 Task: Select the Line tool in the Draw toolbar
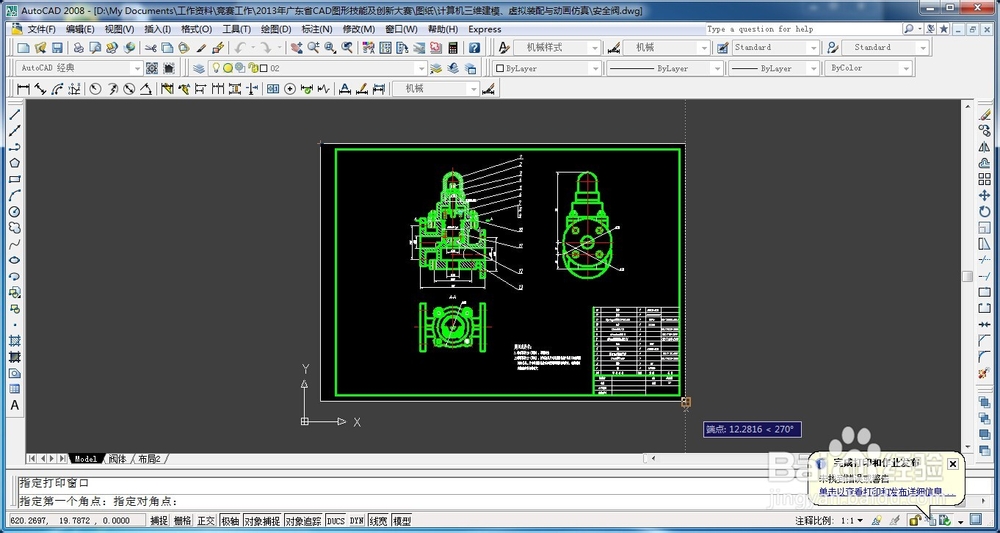click(x=14, y=114)
